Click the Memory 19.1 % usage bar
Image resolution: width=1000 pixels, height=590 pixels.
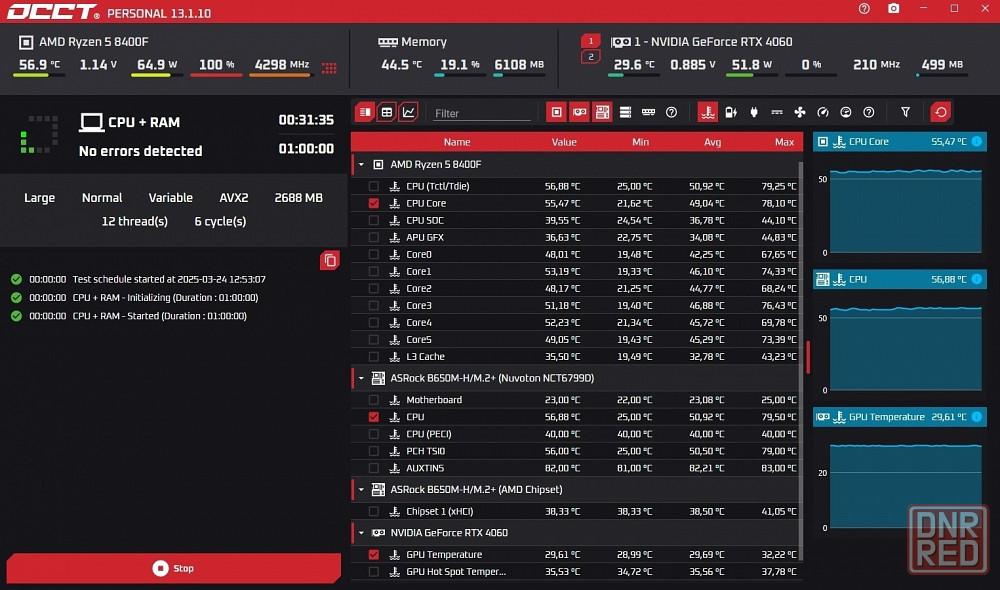tap(460, 75)
